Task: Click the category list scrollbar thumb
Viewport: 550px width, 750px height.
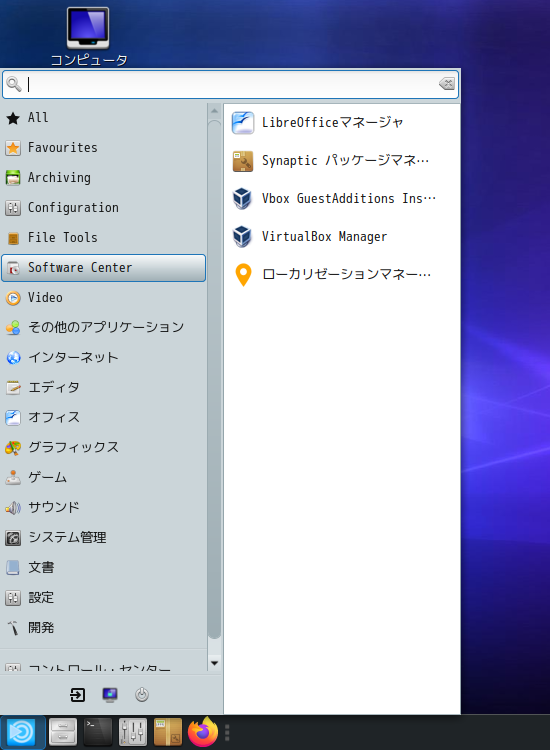Action: tap(214, 379)
